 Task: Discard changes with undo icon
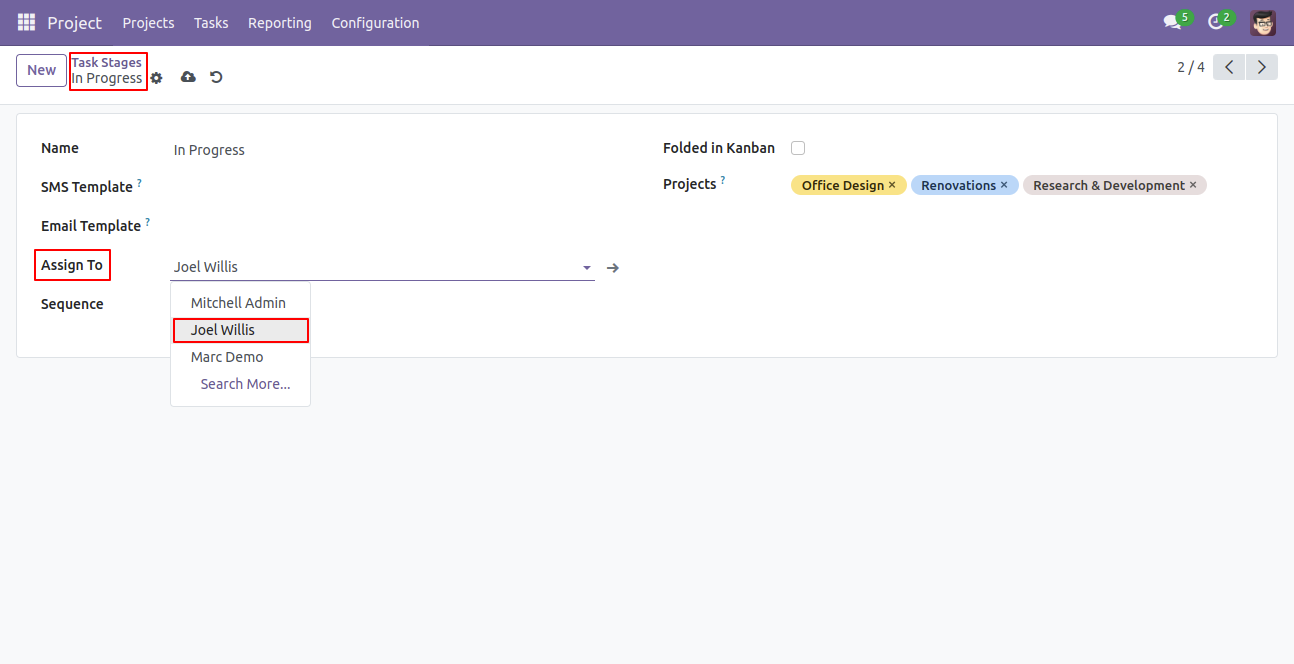coord(216,77)
